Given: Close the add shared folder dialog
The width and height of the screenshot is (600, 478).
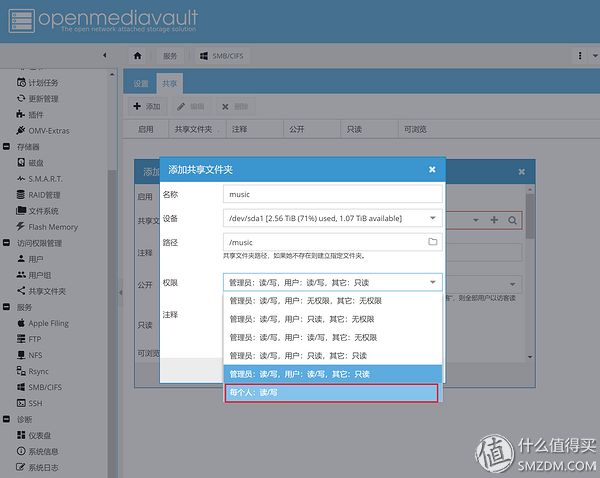Looking at the screenshot, I should point(432,170).
